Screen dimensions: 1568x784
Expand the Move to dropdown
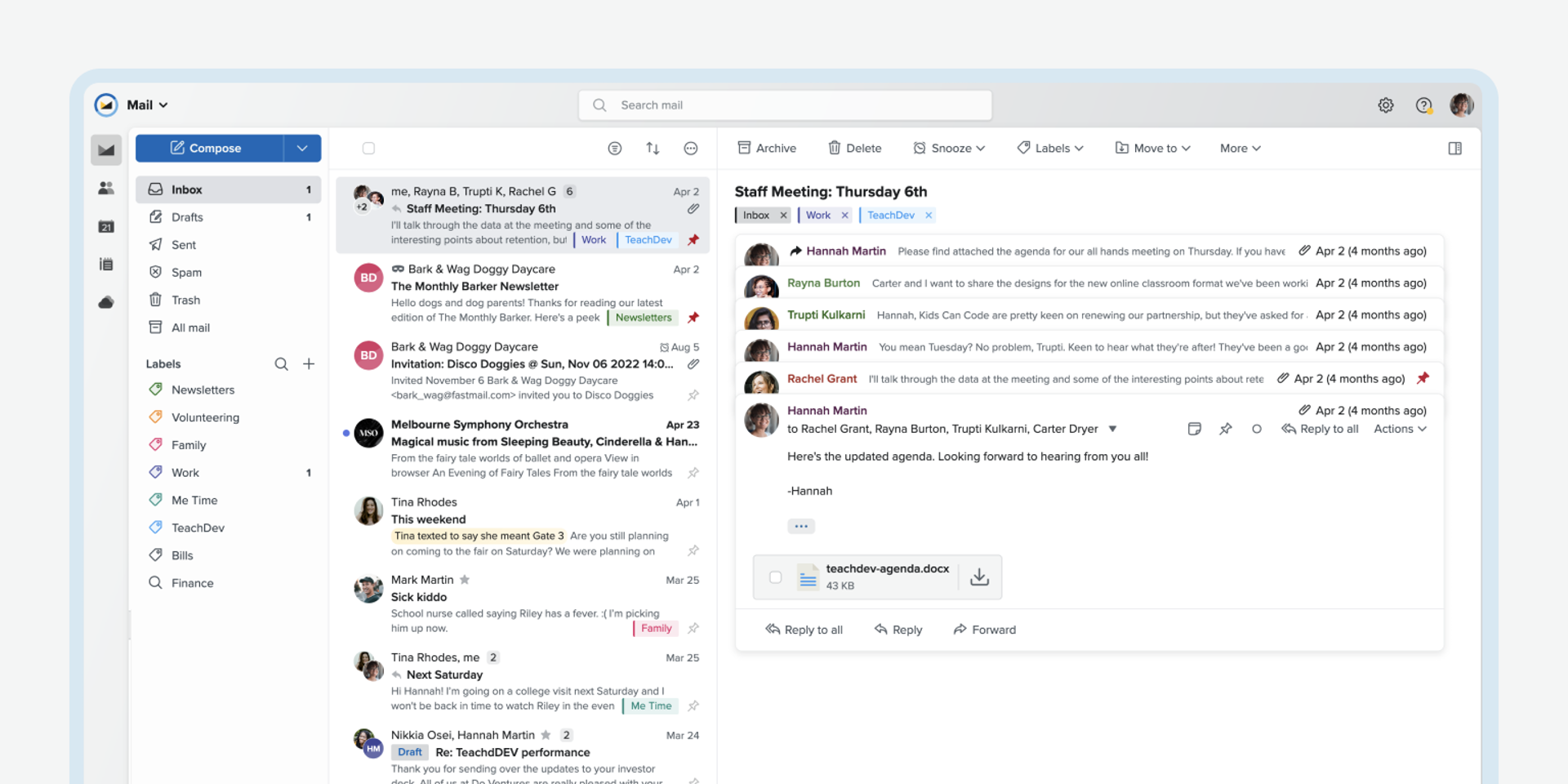coord(1153,149)
